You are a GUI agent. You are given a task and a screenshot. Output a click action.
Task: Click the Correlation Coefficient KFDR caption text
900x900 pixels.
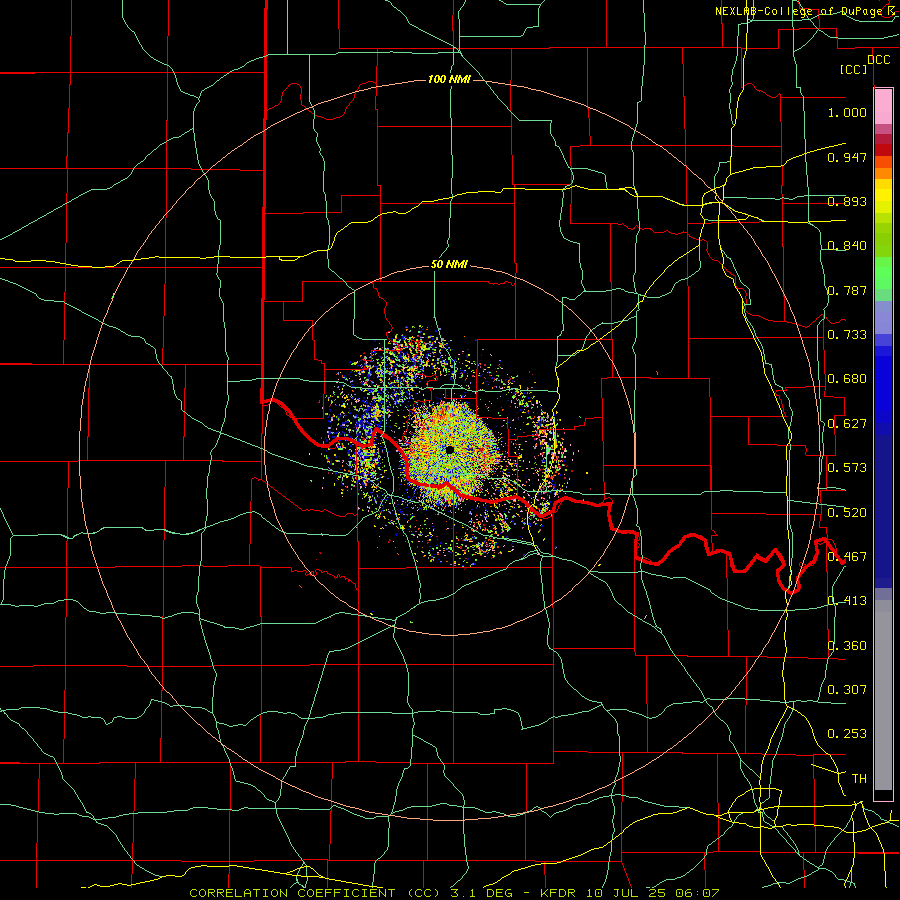[454, 893]
